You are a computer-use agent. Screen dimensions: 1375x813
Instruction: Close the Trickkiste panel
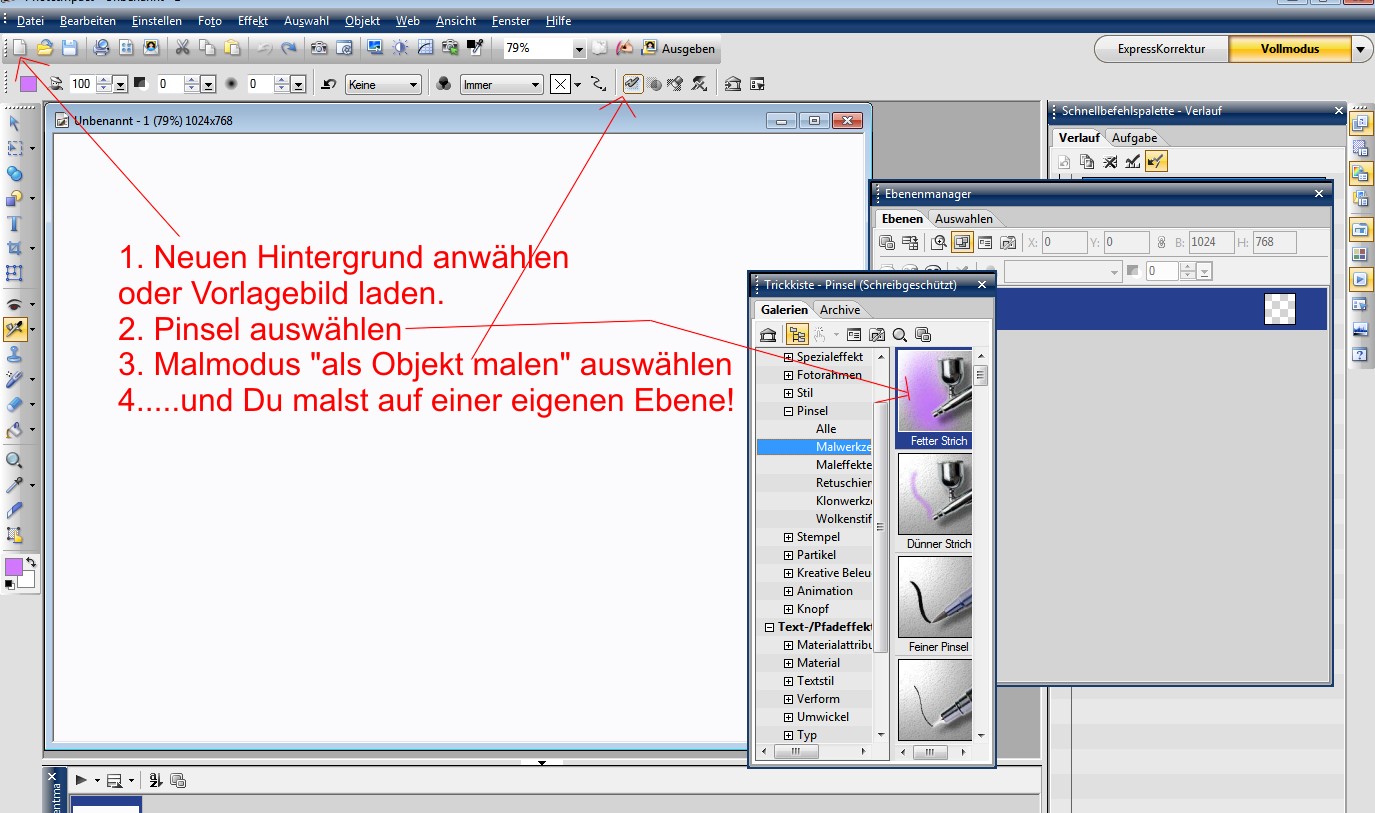(x=982, y=285)
